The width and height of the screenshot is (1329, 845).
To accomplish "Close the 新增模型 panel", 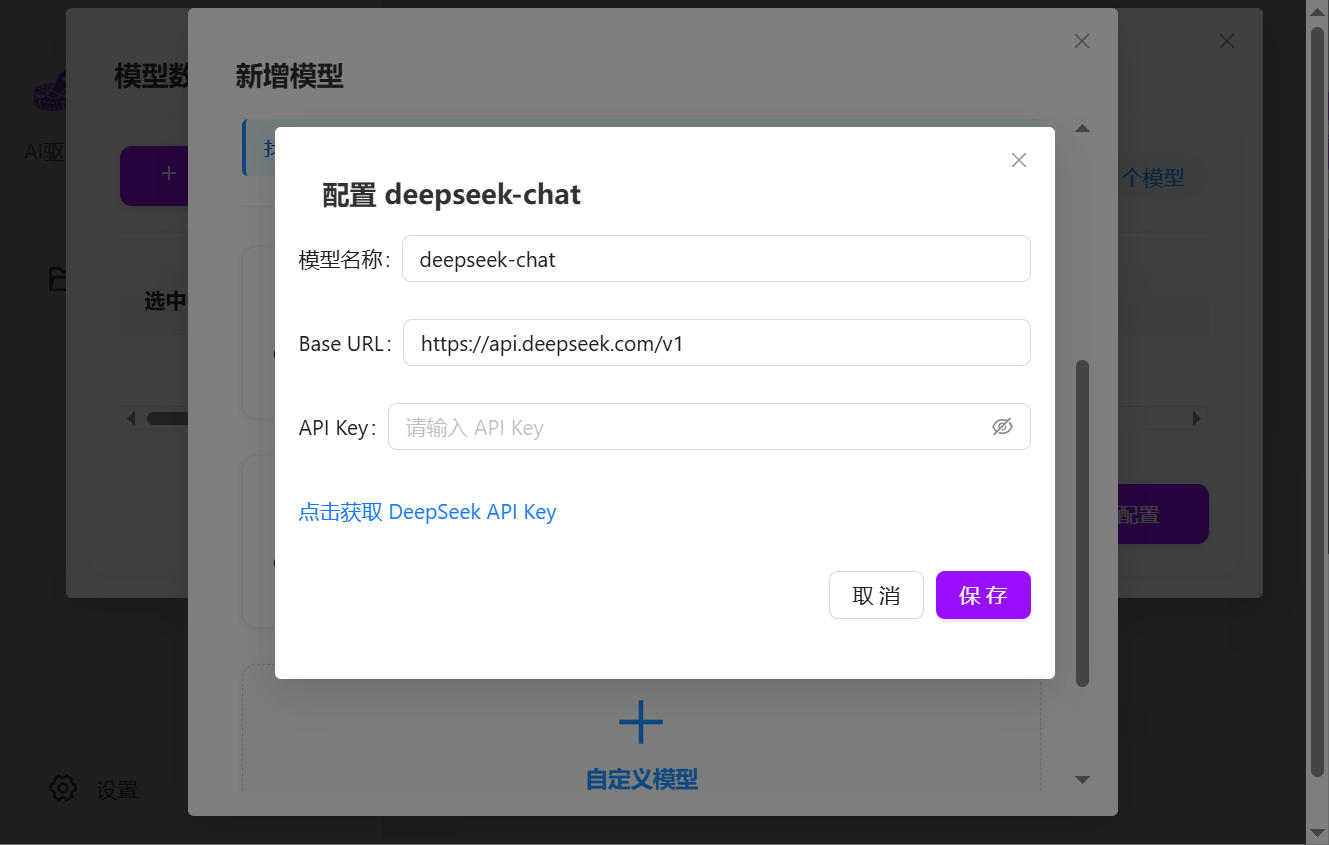I will coord(1081,41).
